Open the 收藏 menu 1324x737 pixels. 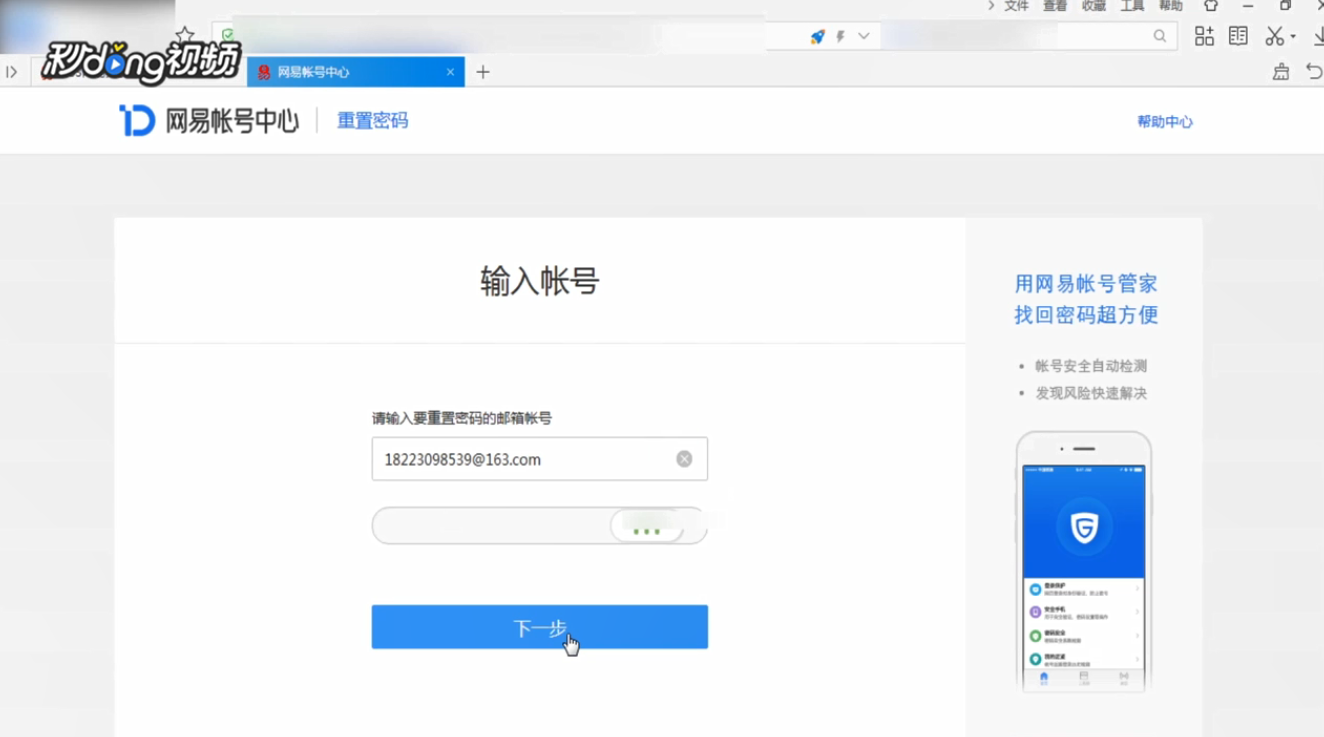1094,6
